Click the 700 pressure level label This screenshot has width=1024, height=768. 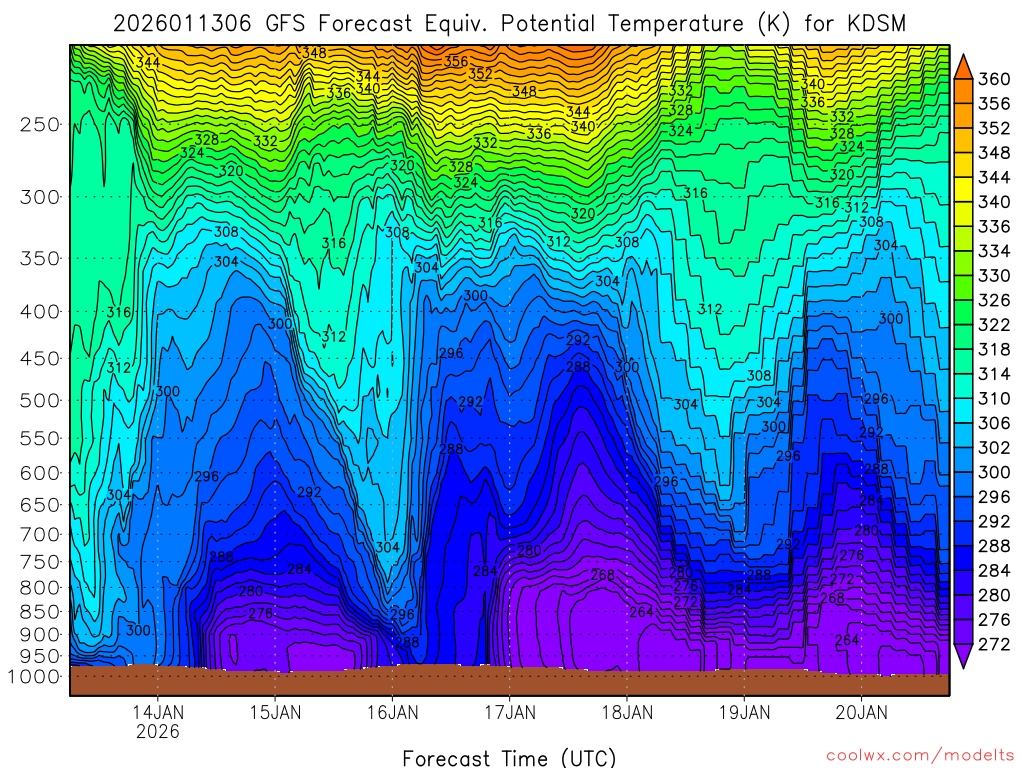(x=40, y=534)
